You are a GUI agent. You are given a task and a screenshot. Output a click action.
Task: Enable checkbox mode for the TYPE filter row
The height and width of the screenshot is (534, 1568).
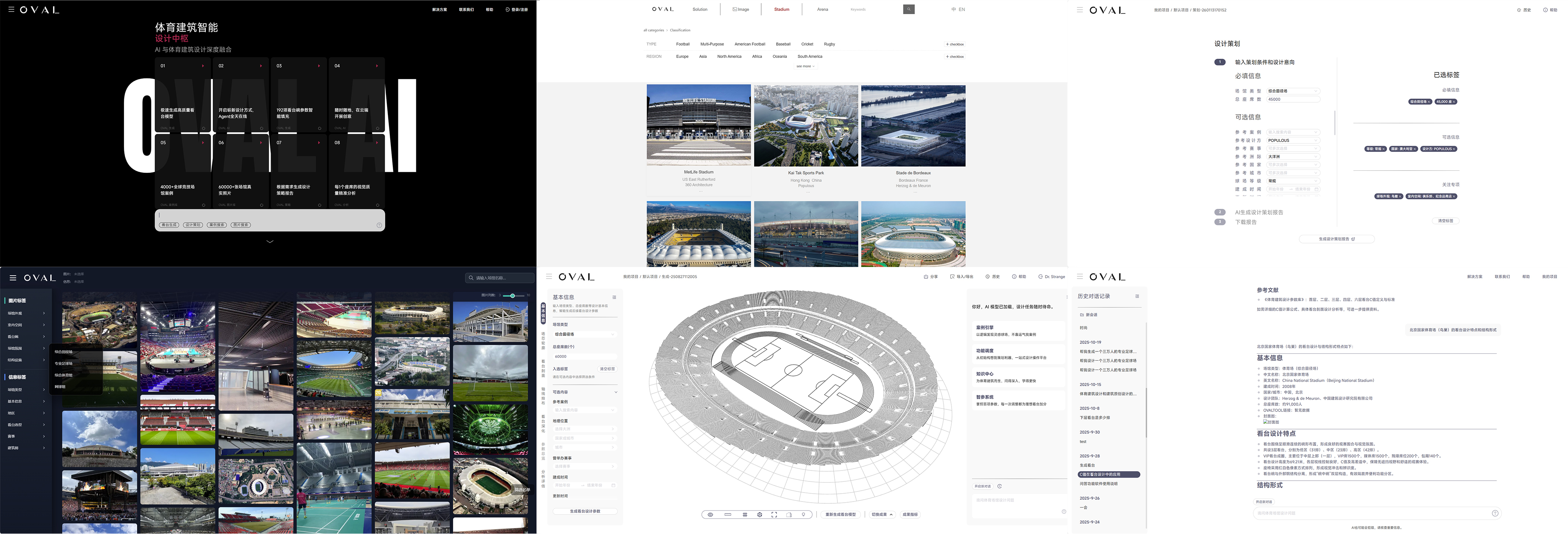click(x=955, y=44)
